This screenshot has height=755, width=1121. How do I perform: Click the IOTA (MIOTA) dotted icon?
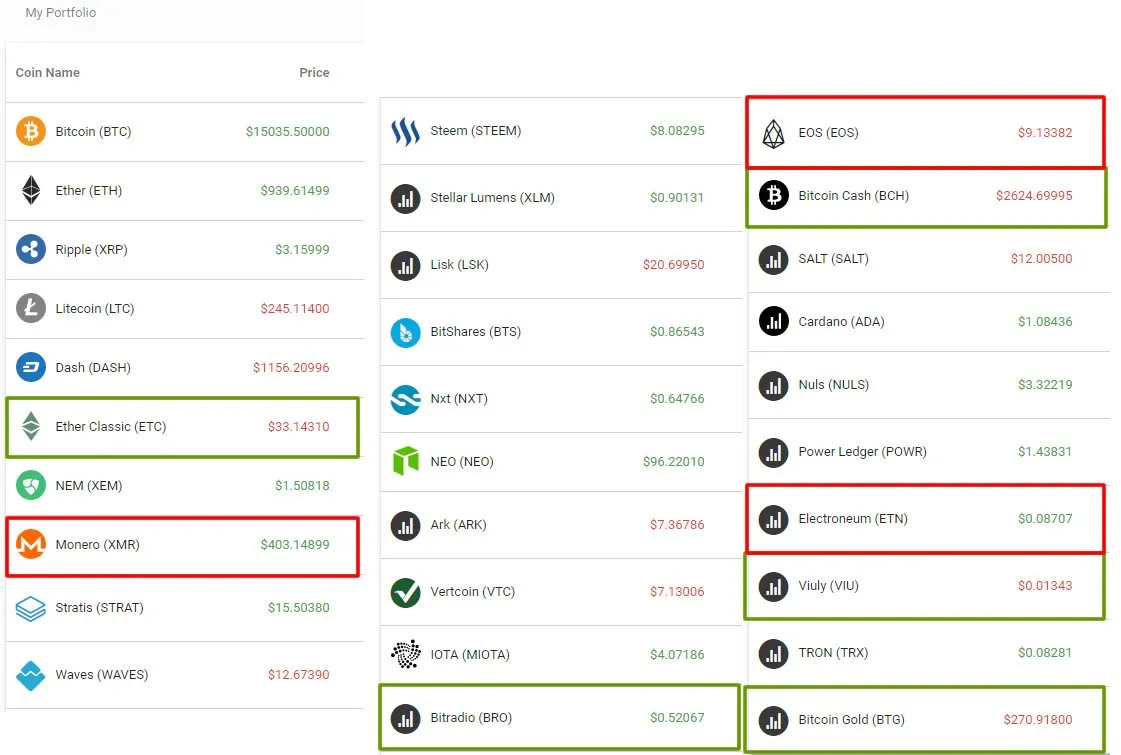tap(405, 655)
